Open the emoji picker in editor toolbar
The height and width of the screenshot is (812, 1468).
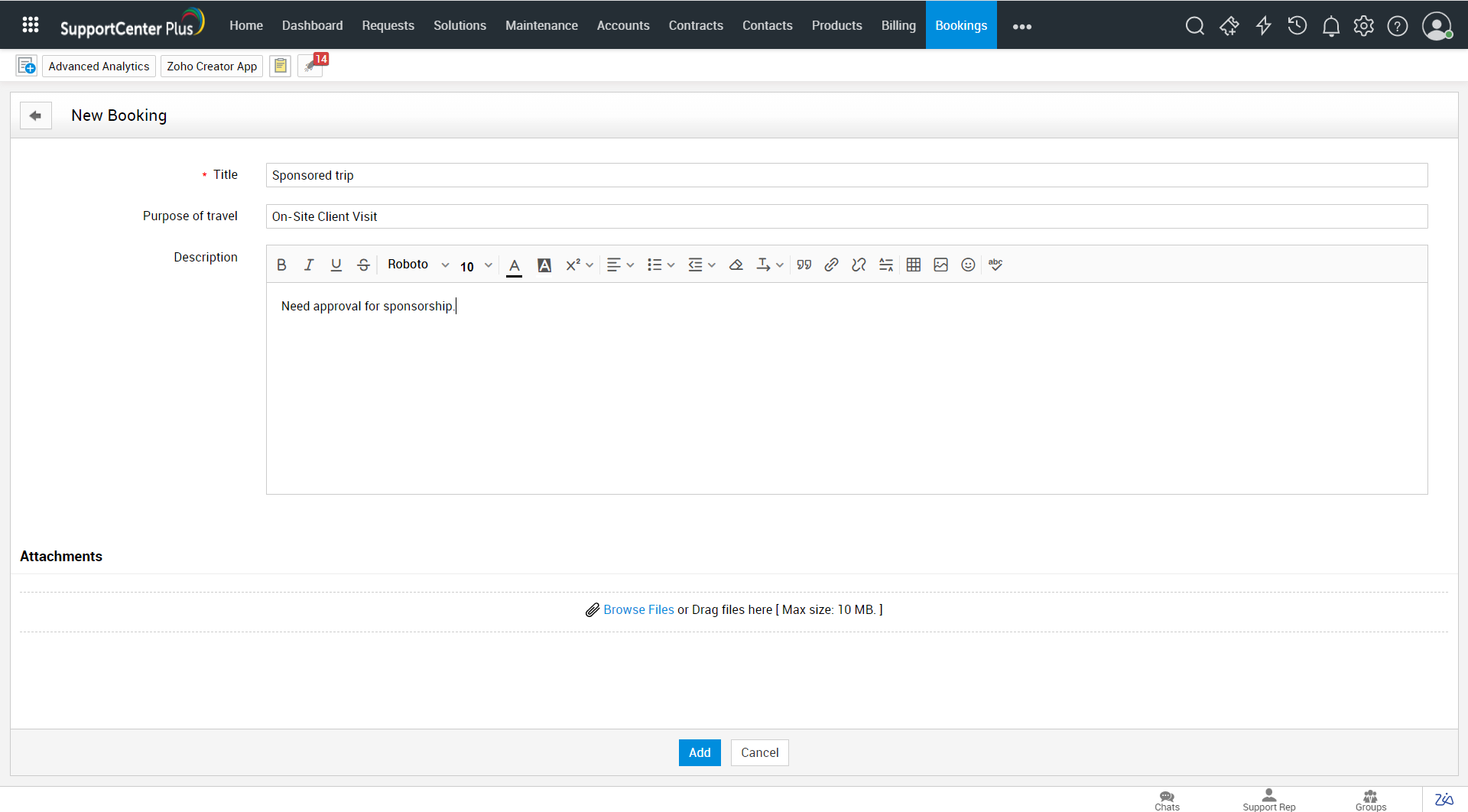coord(968,265)
